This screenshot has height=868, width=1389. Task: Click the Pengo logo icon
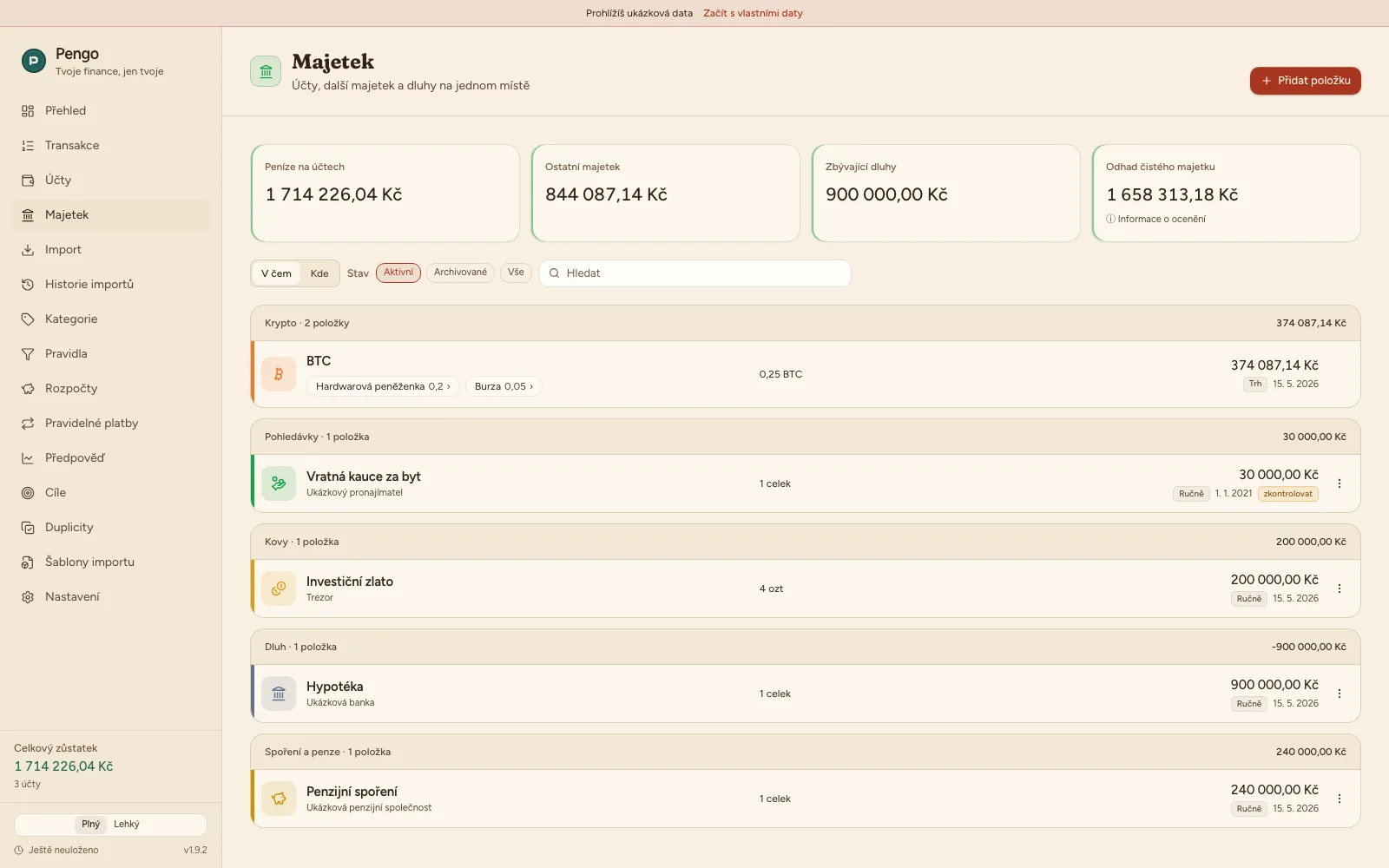33,61
